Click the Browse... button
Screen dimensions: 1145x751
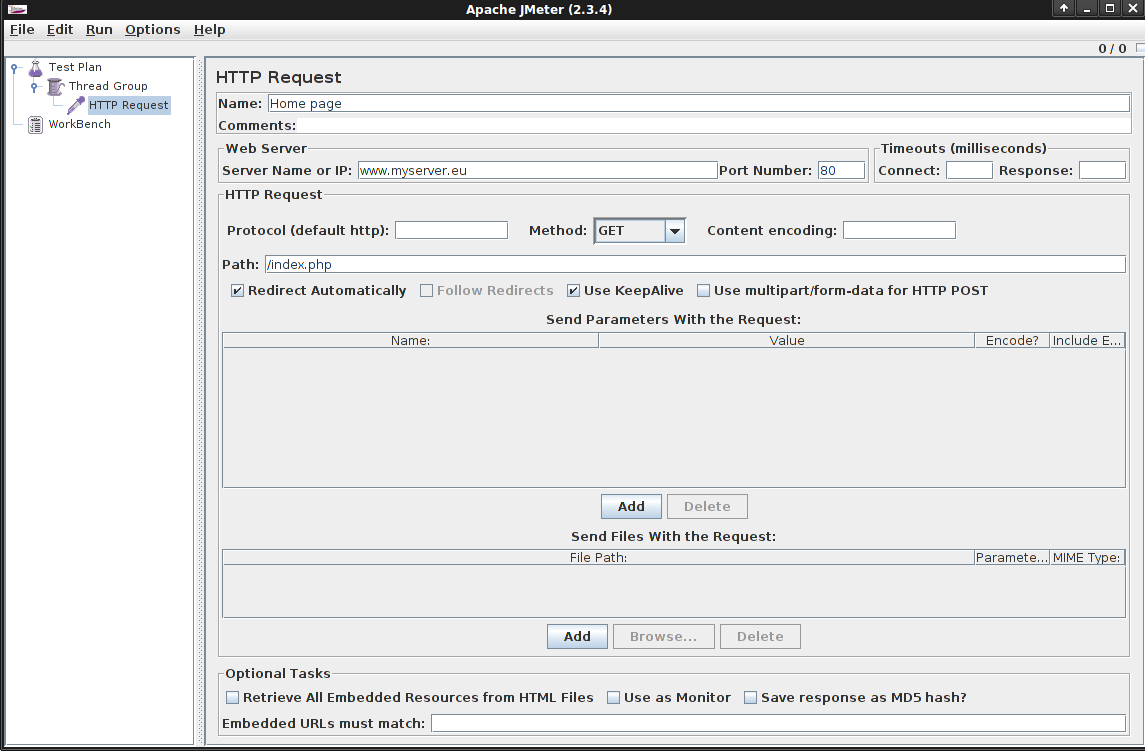pos(664,636)
